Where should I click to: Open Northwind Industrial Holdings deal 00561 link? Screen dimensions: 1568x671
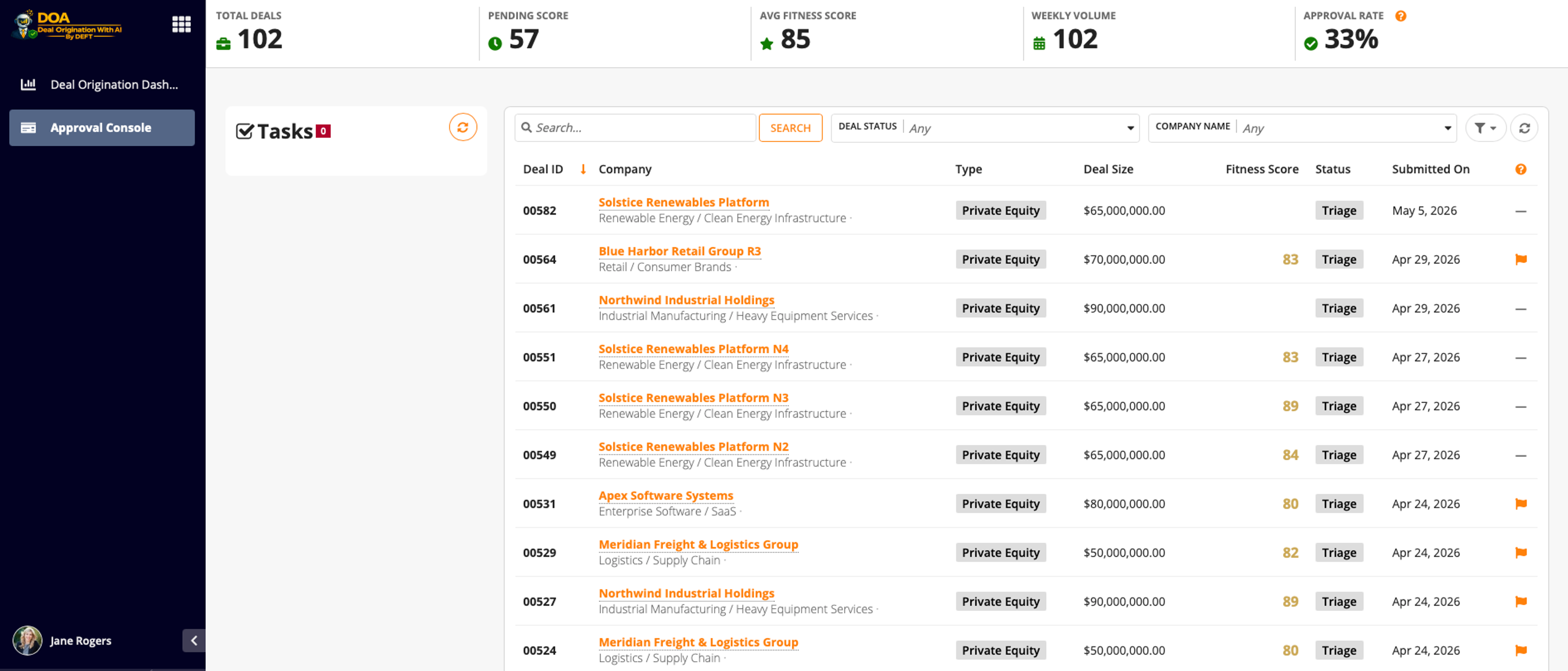[x=686, y=300]
